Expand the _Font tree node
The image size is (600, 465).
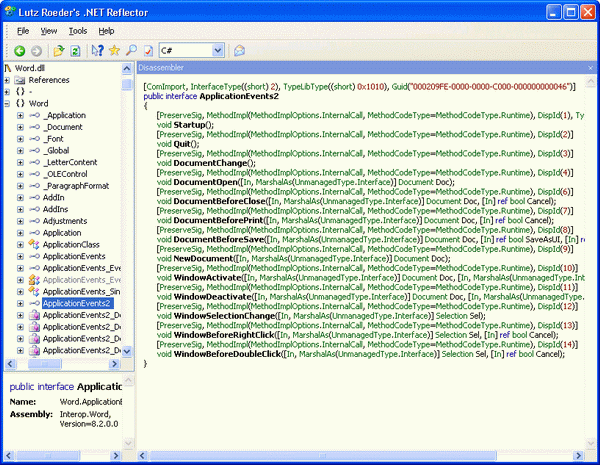[x=20, y=139]
